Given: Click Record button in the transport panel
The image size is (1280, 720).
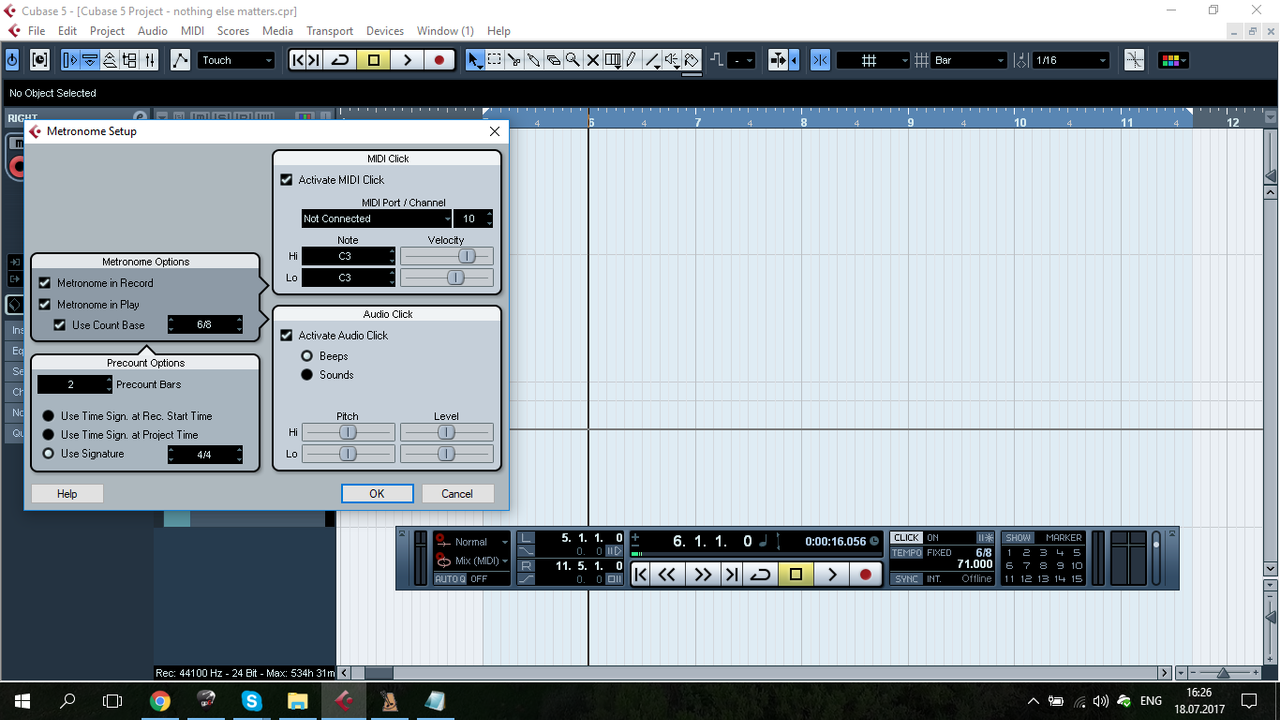Looking at the screenshot, I should point(866,574).
